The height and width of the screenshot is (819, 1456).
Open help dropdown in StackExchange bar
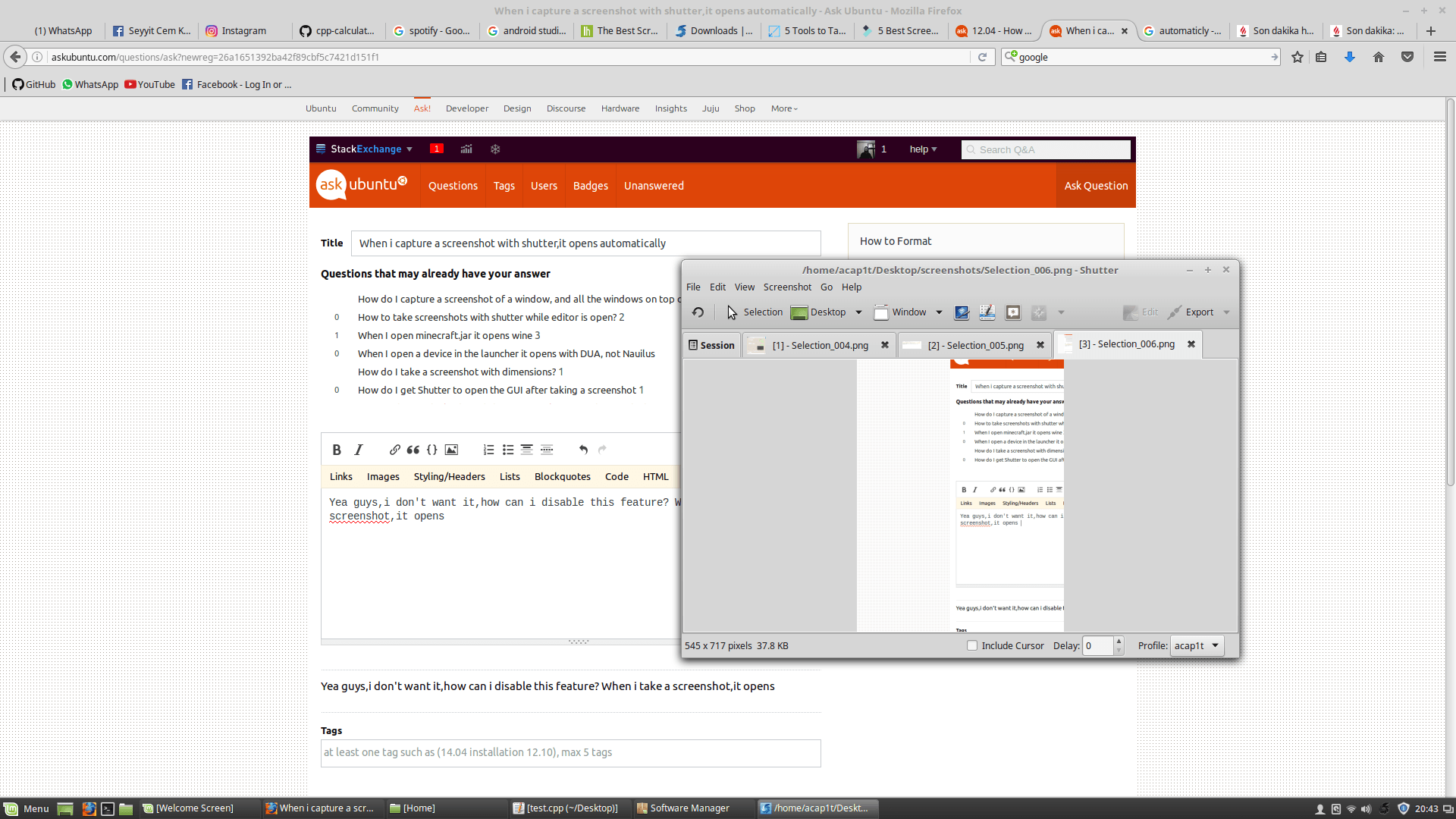pyautogui.click(x=923, y=149)
